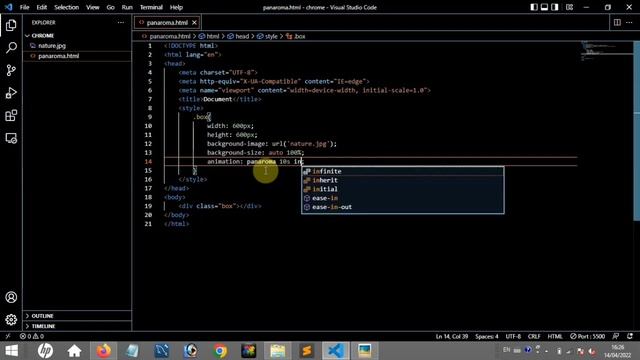Choose 'ease-in-out' from the suggestion list
This screenshot has width=640, height=360.
(402, 207)
